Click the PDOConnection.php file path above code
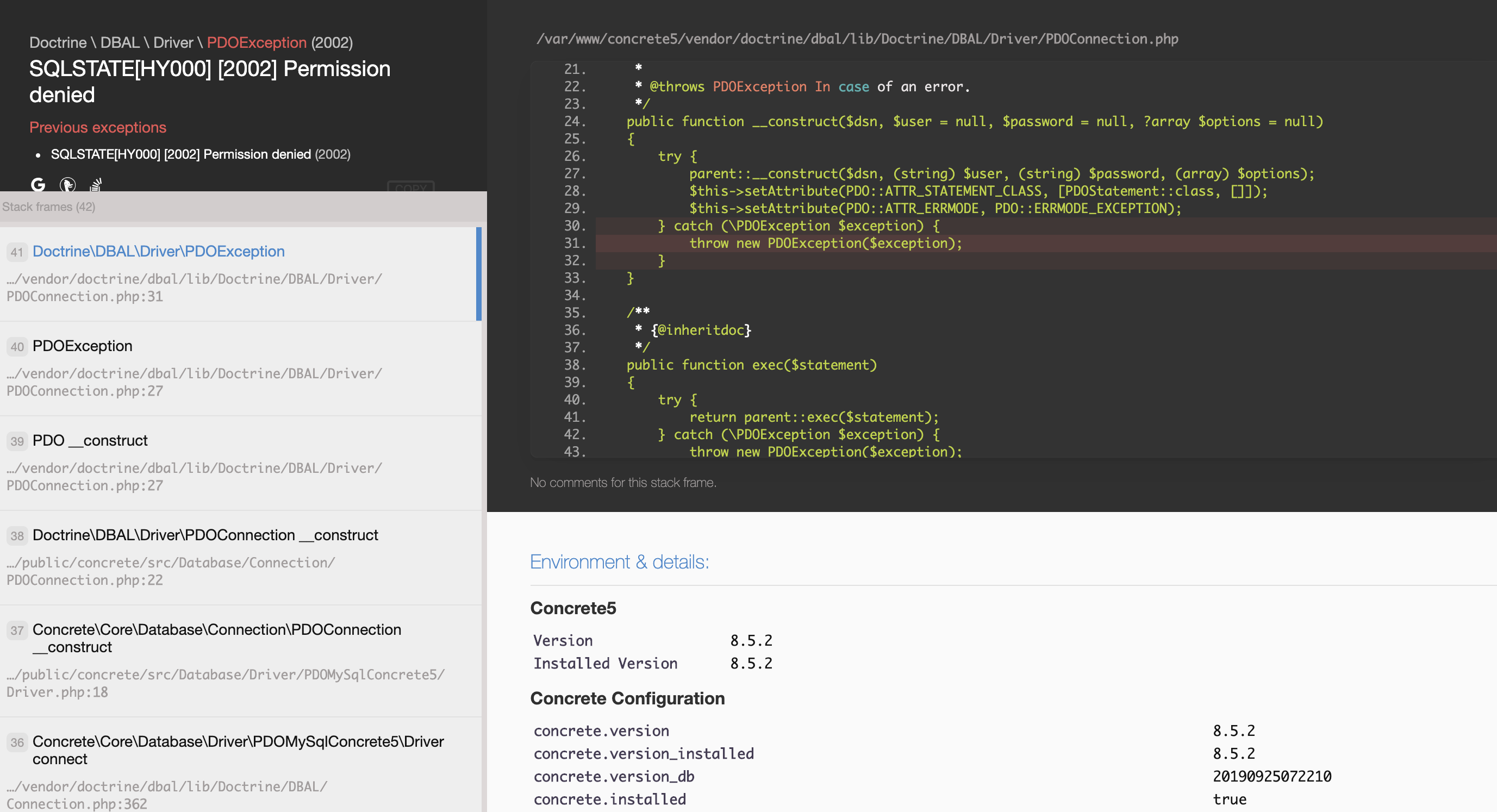This screenshot has height=812, width=1497. tap(857, 39)
